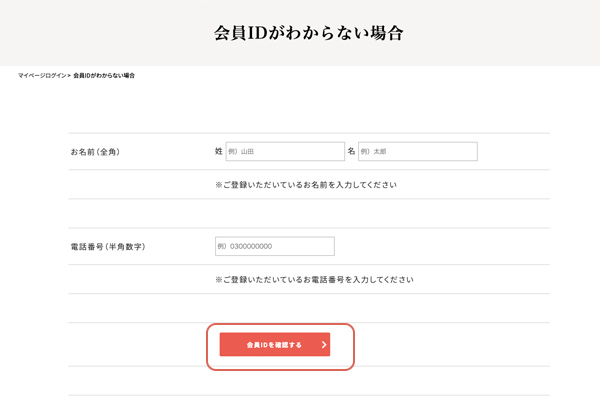The image size is (600, 400).
Task: Open the マイページログイン breadcrumb link
Action: coord(41,76)
